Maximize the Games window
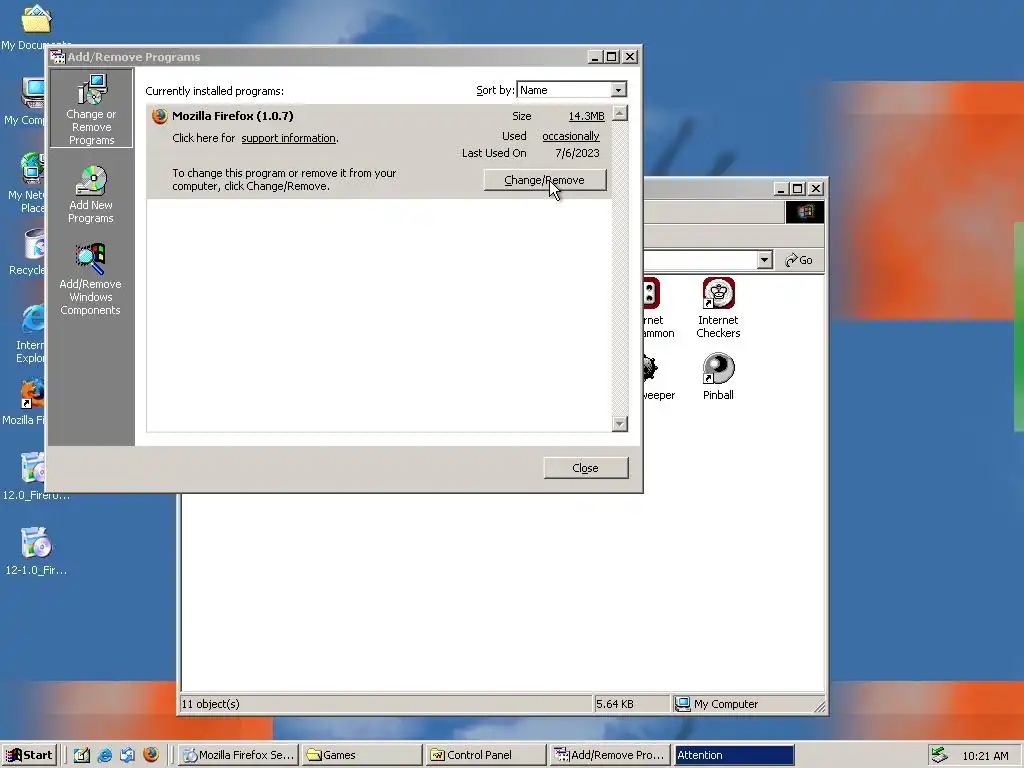 [798, 189]
